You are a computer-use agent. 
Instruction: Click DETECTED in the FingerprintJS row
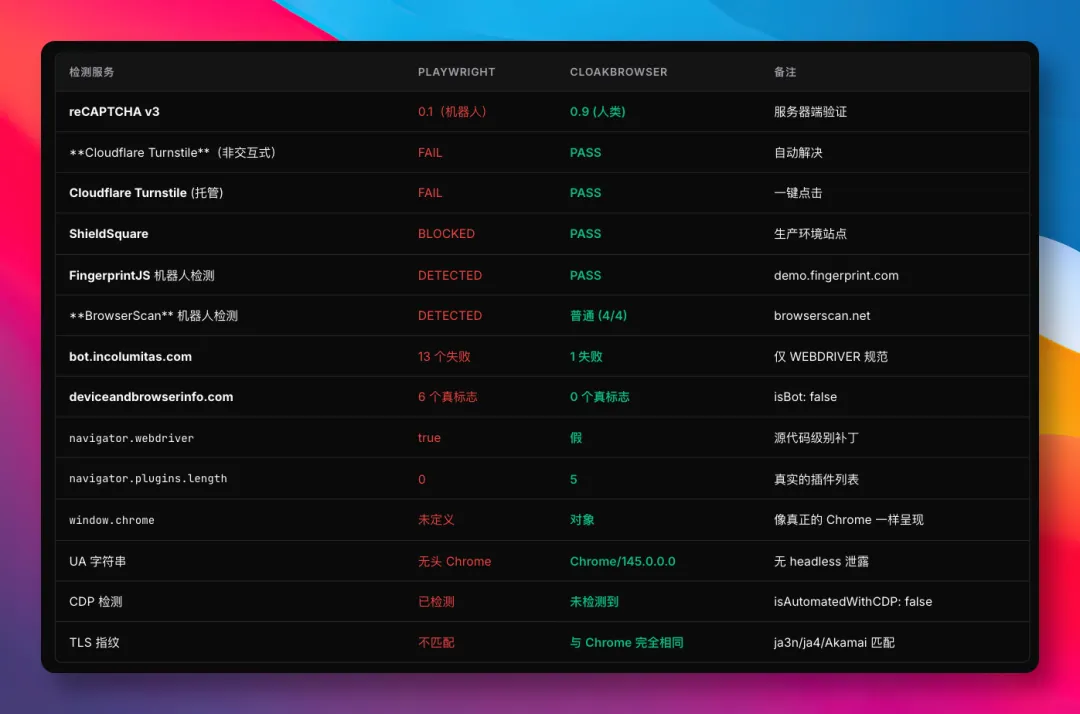click(449, 275)
